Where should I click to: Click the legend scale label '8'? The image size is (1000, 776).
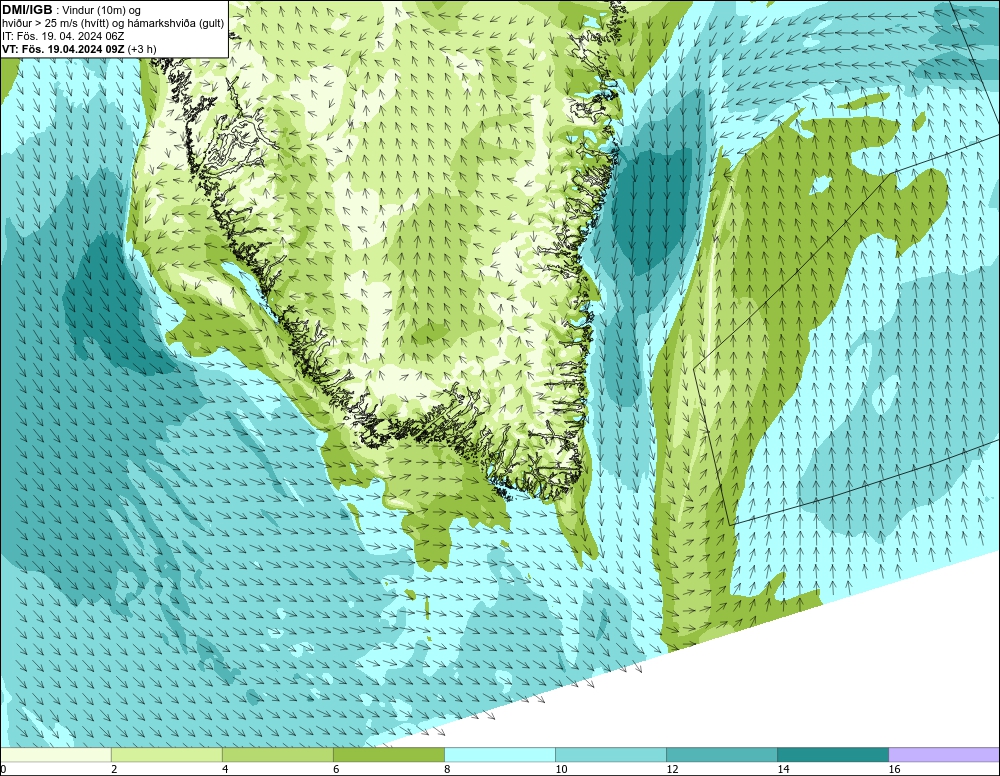tap(447, 770)
